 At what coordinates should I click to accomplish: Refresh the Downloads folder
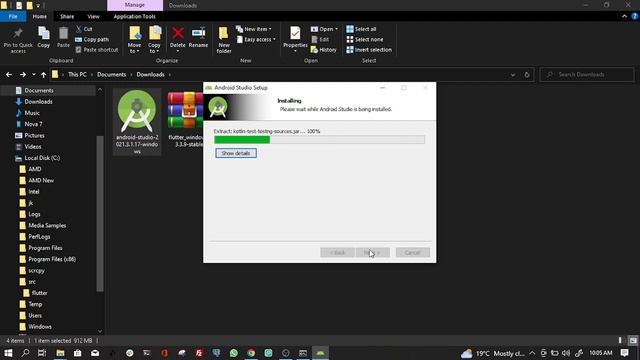527,75
